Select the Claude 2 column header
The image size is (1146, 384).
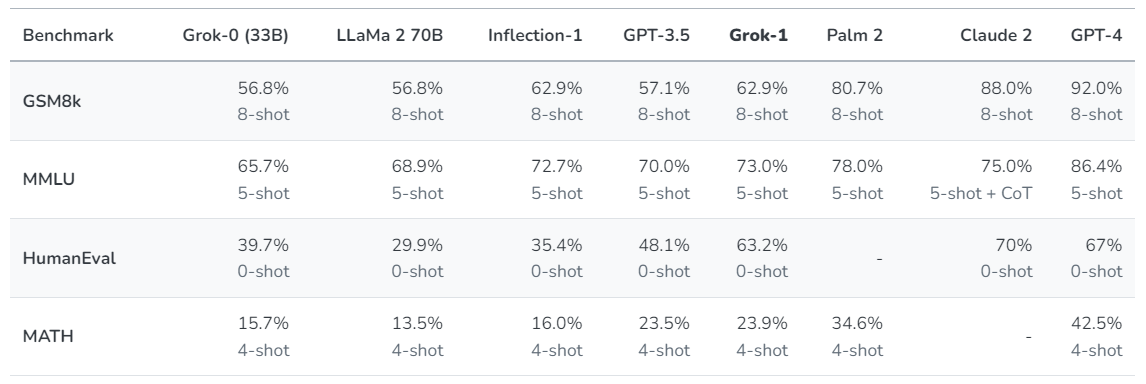tap(996, 35)
